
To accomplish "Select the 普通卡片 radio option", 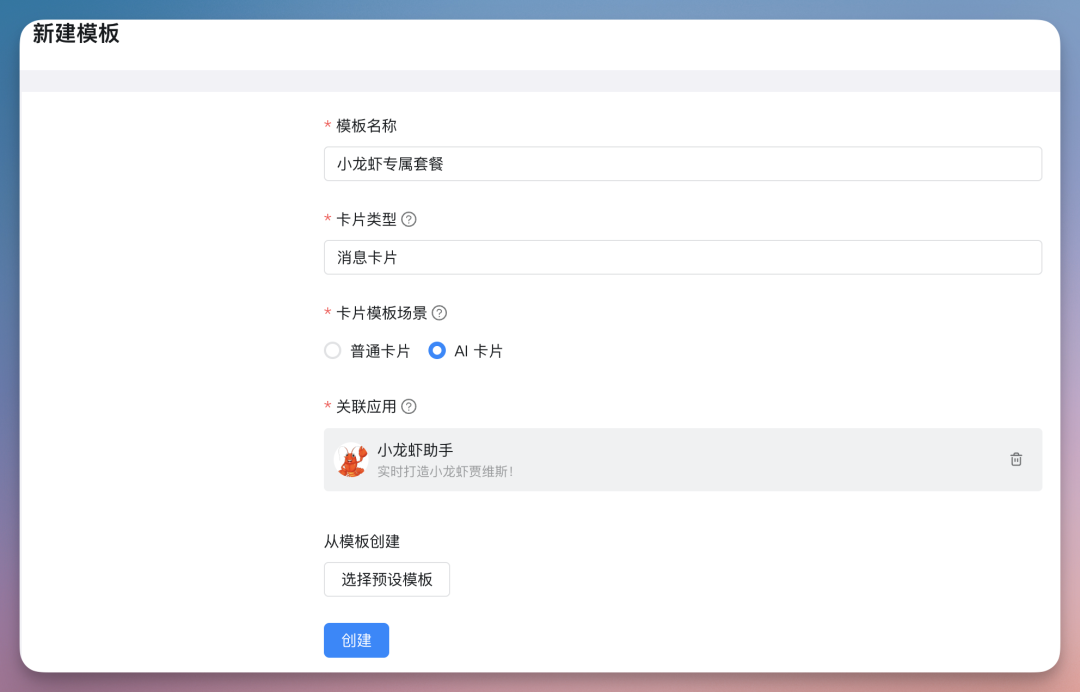I will pyautogui.click(x=332, y=351).
